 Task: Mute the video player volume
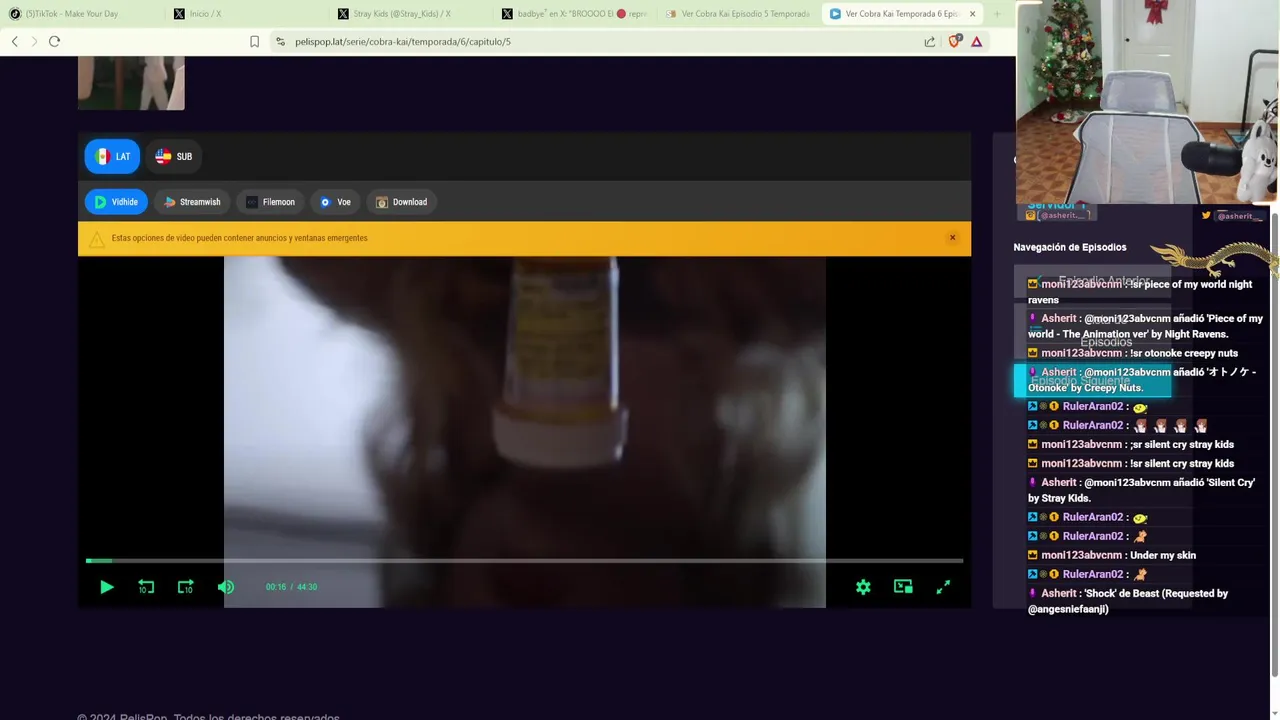click(225, 587)
